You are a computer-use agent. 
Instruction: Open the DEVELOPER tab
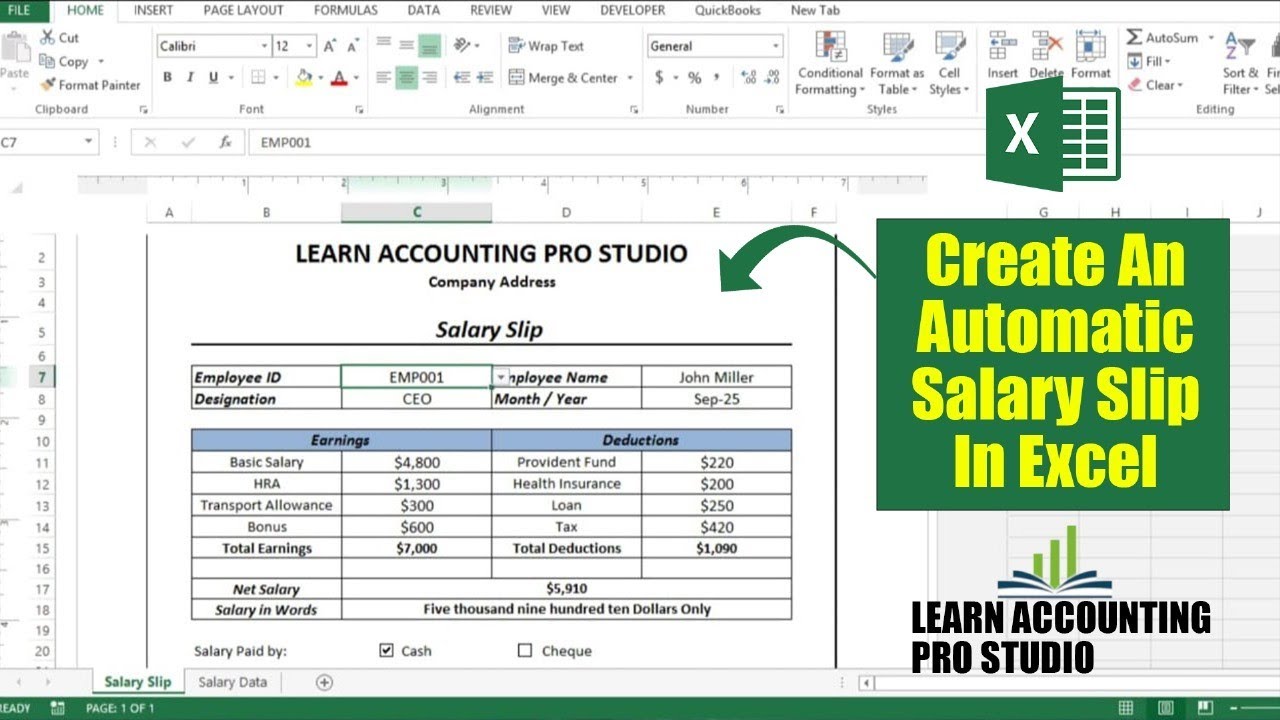(633, 10)
